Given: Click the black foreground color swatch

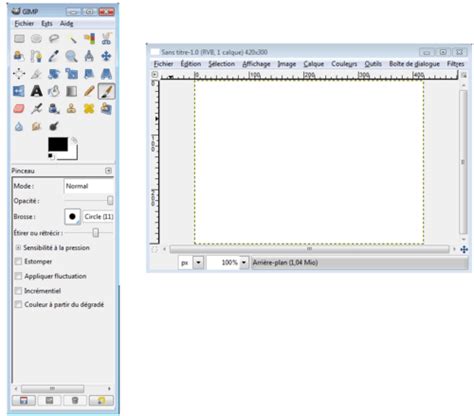Looking at the screenshot, I should click(58, 145).
